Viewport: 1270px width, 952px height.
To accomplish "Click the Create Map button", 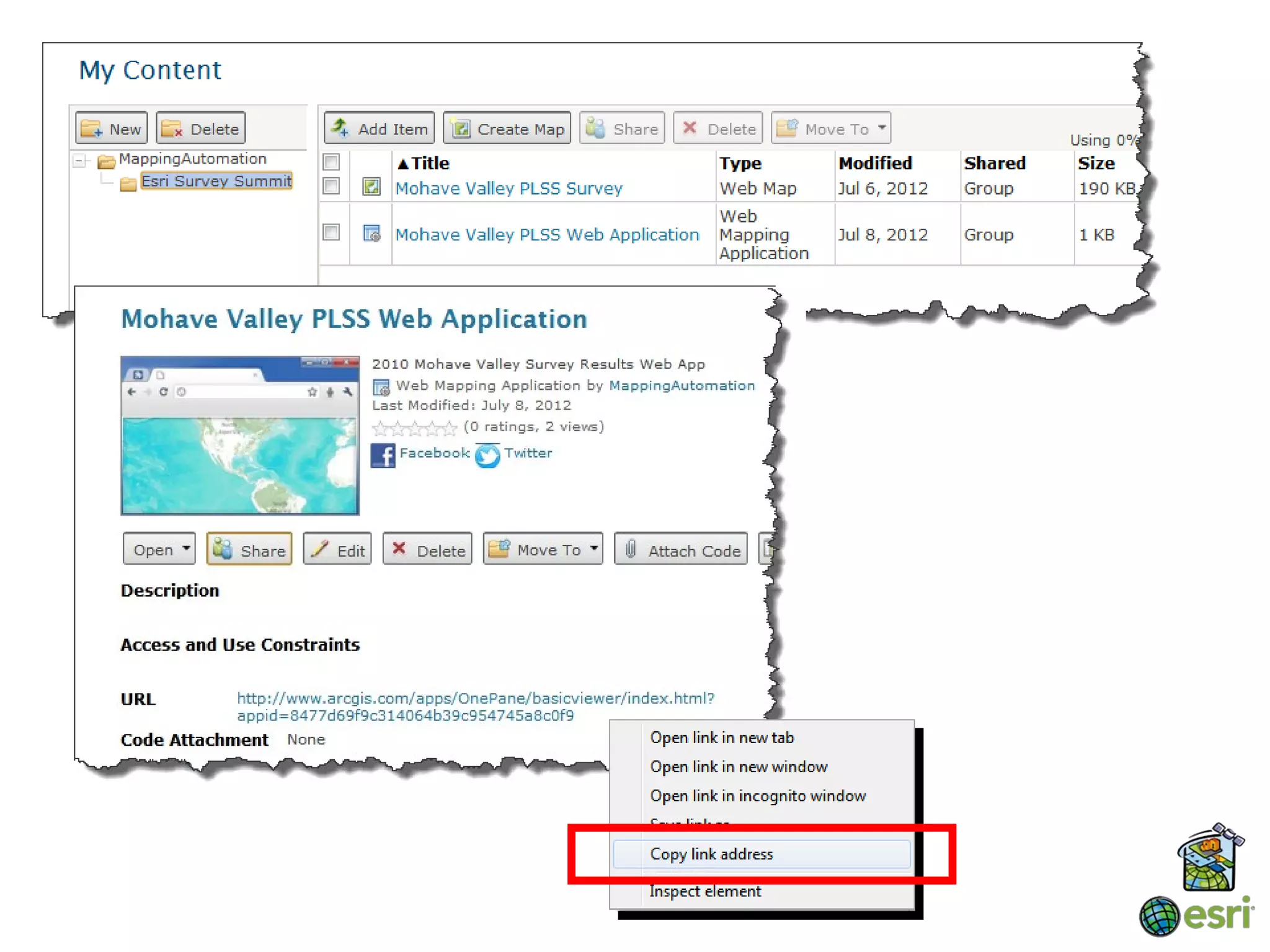I will pyautogui.click(x=507, y=129).
